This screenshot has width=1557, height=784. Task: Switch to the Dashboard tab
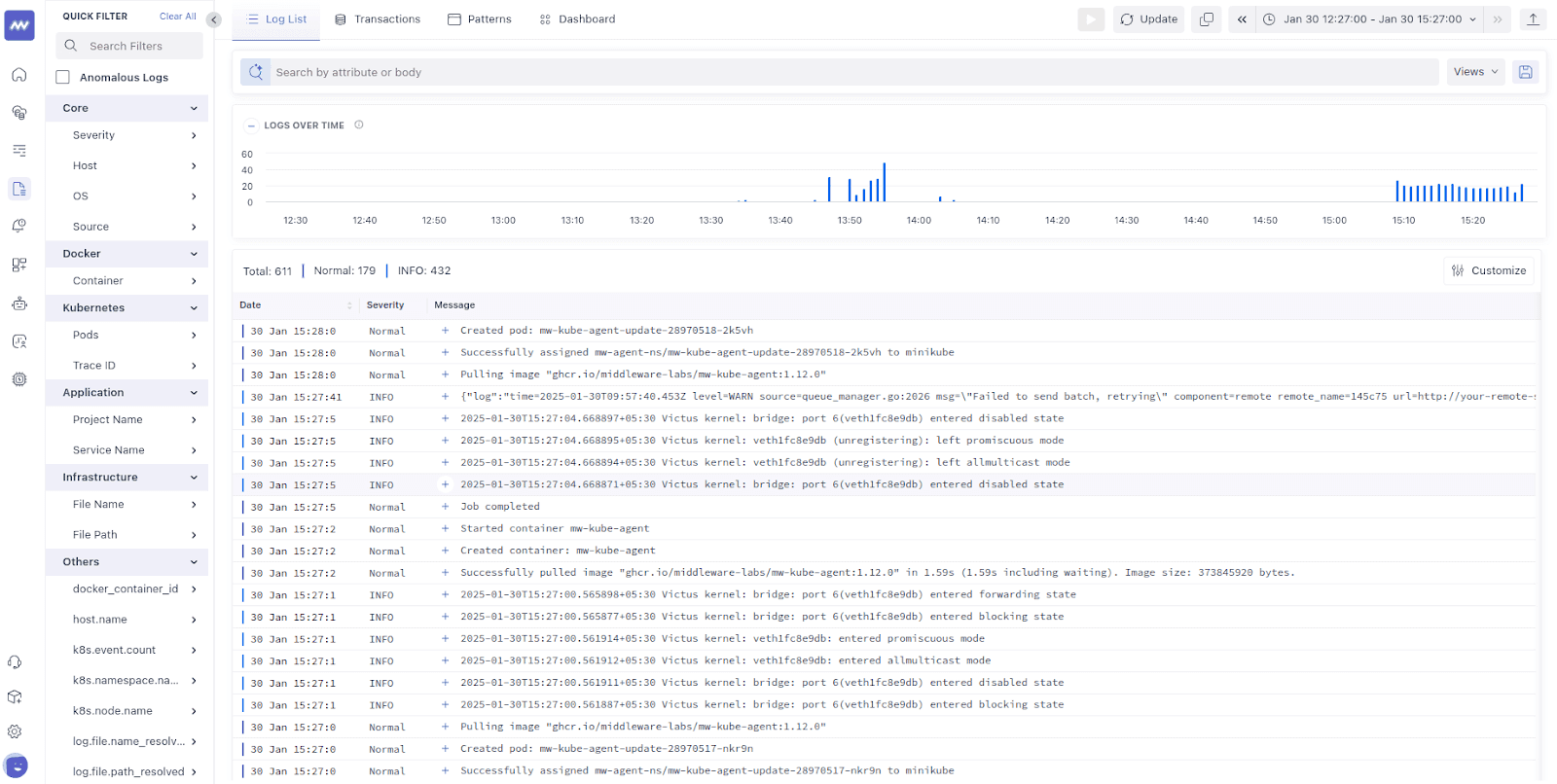577,19
